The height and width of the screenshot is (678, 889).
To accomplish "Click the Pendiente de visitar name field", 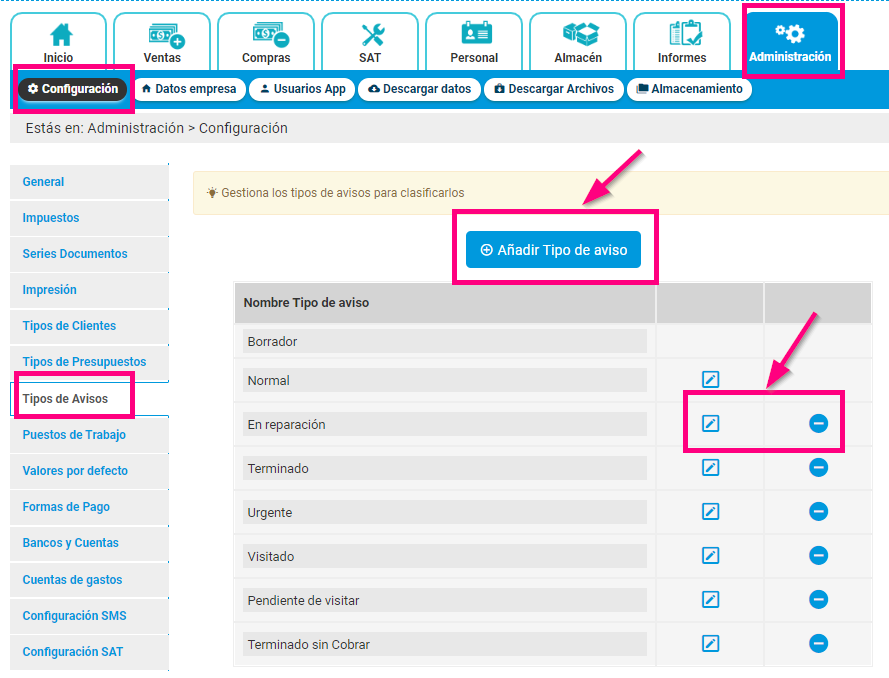I will coord(444,600).
